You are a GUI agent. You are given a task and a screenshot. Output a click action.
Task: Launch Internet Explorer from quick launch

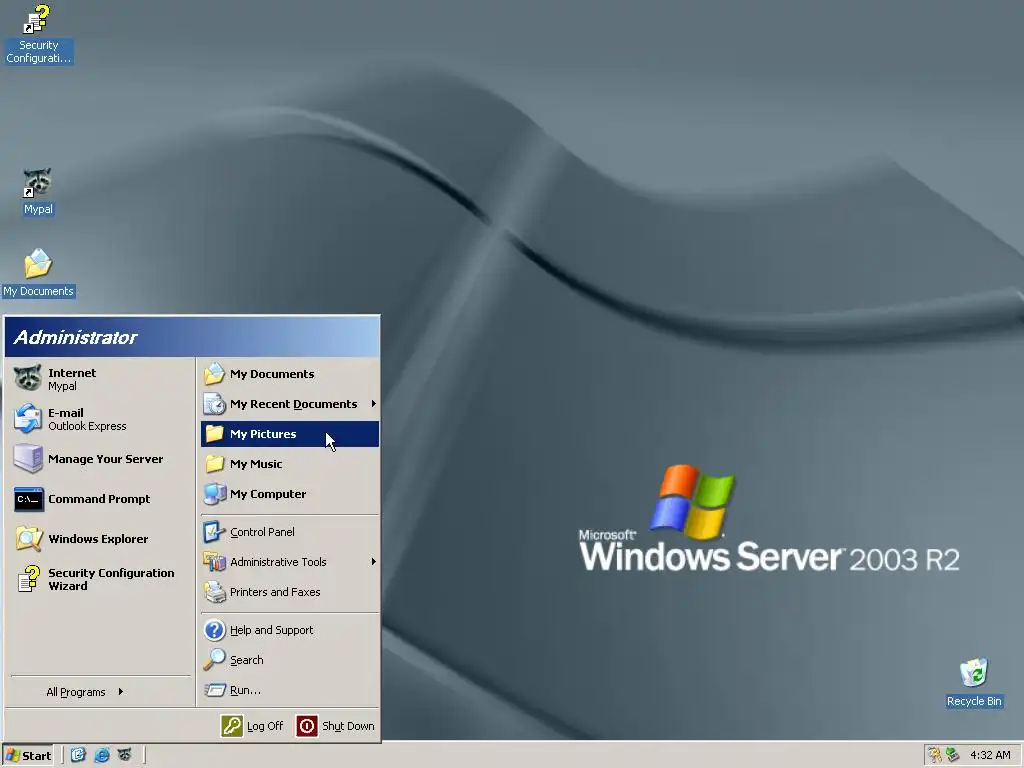101,755
